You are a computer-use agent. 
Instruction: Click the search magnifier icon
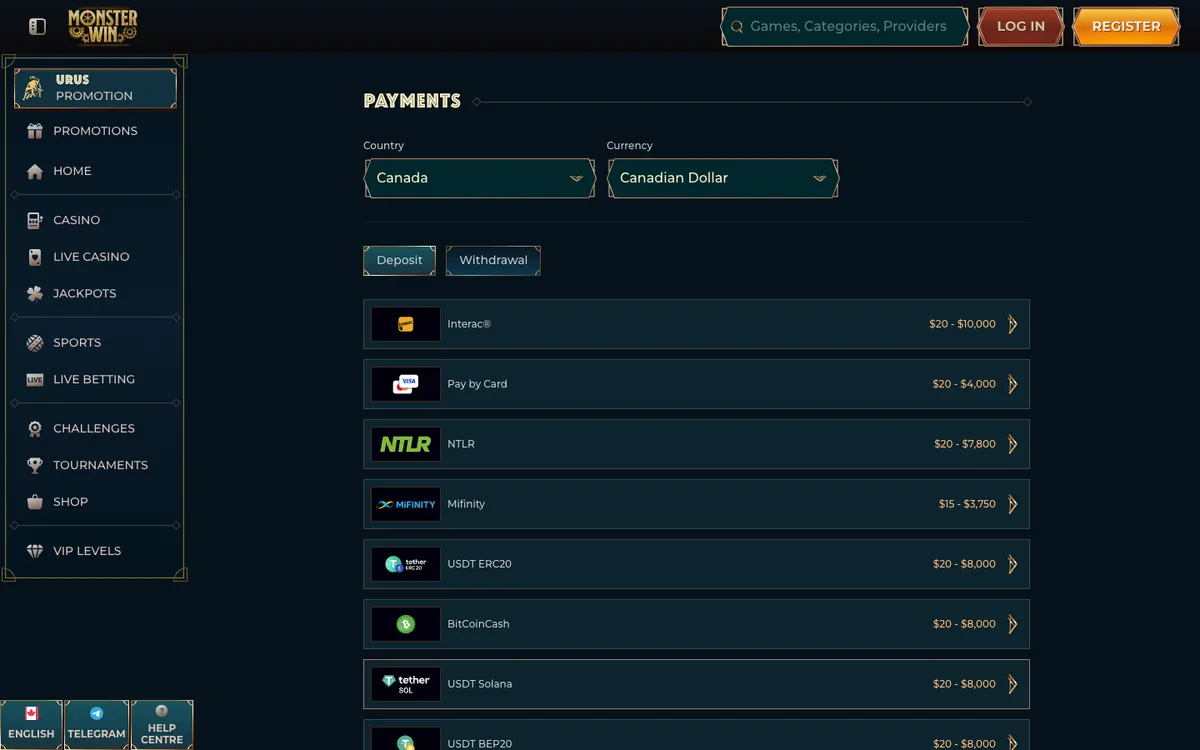tap(737, 27)
